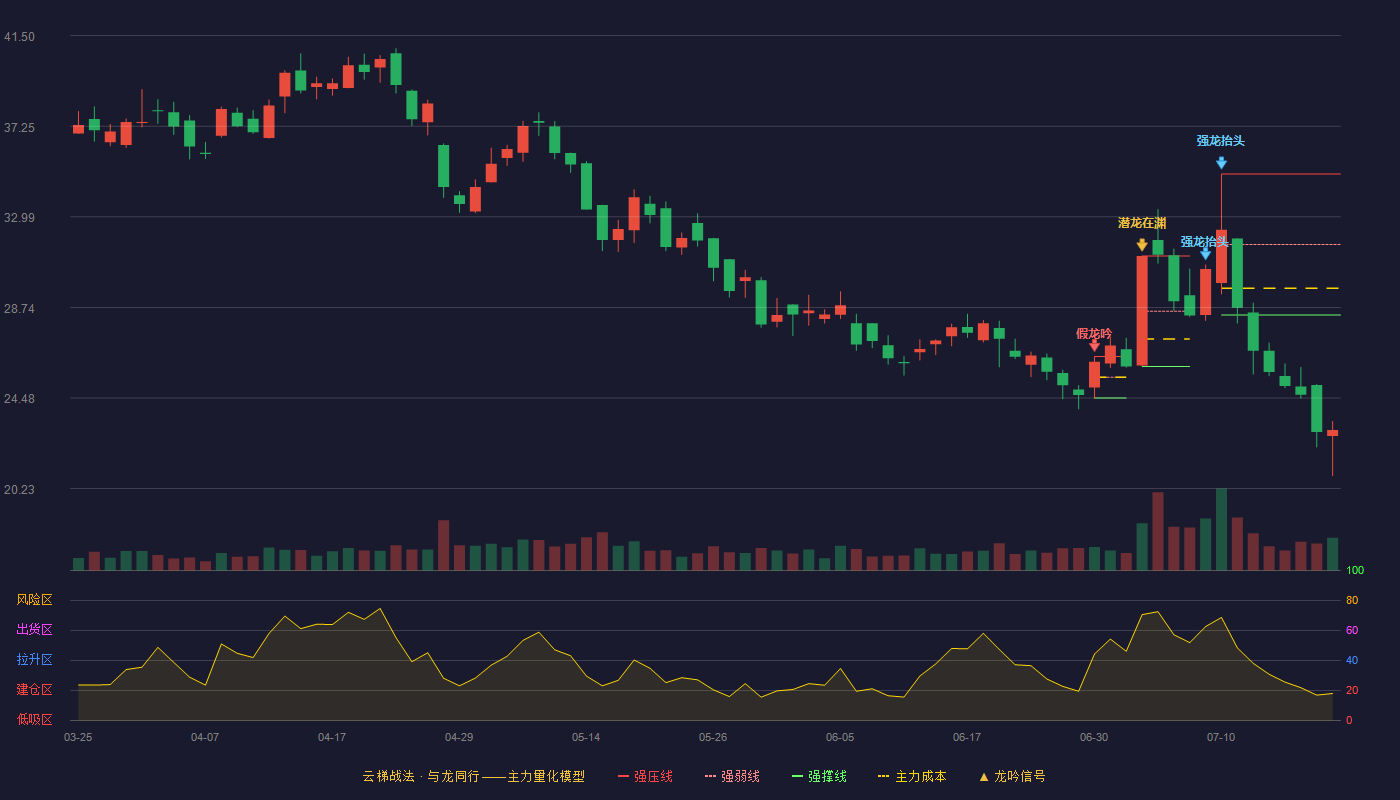Click the 06-30 date label

[1094, 737]
